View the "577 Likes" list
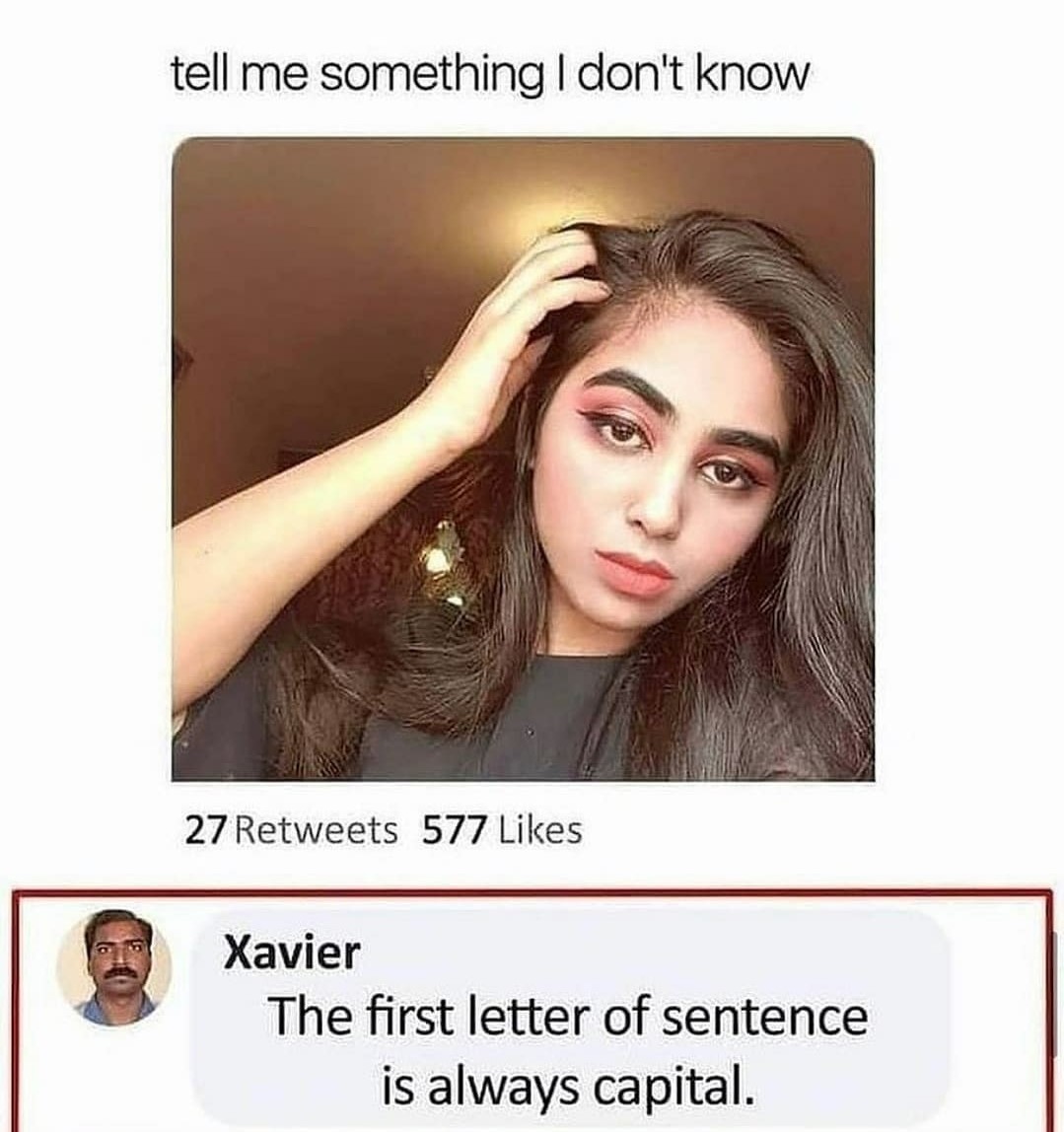This screenshot has height=1132, width=1064. (502, 830)
